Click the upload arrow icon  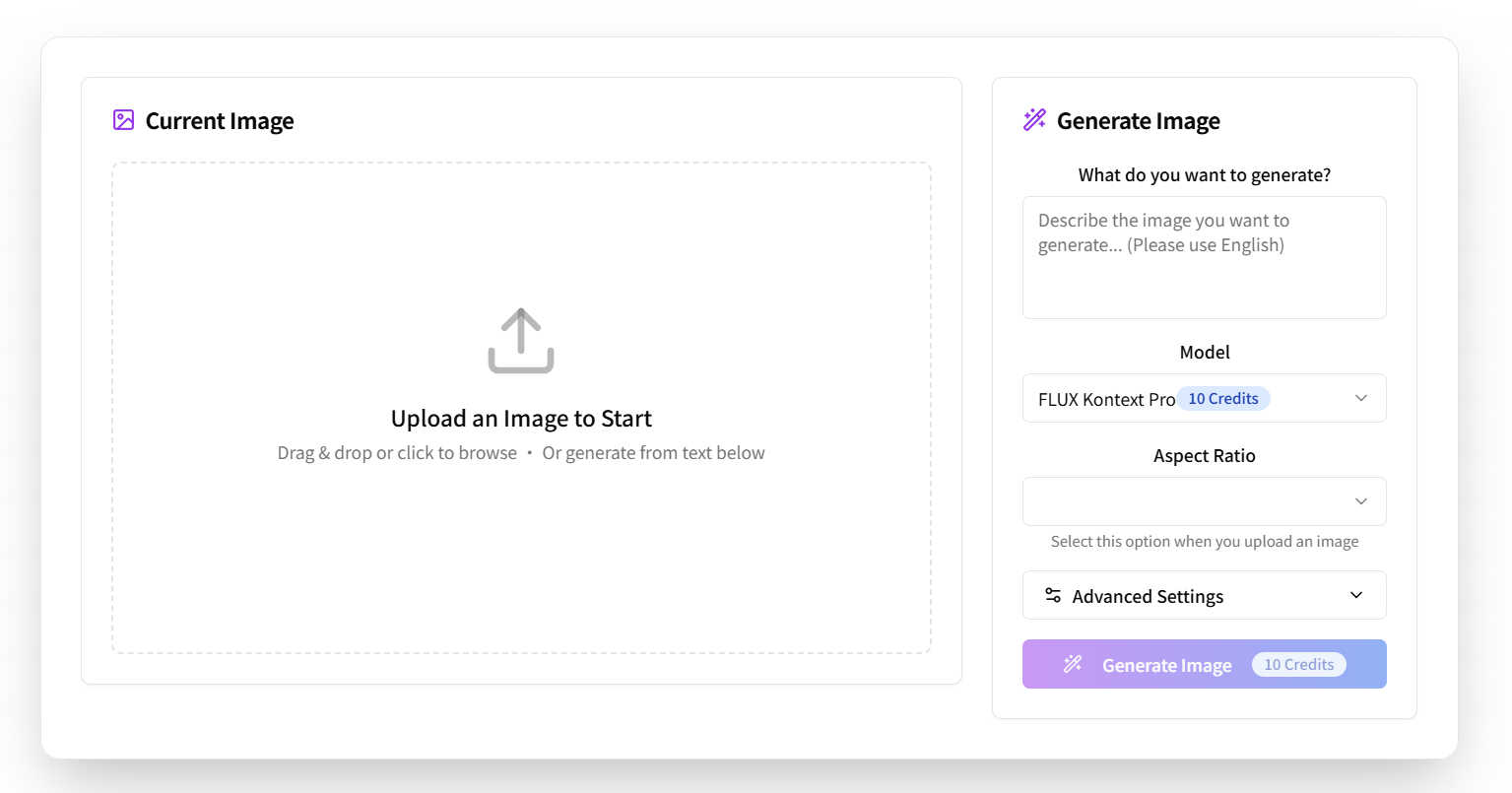[520, 339]
